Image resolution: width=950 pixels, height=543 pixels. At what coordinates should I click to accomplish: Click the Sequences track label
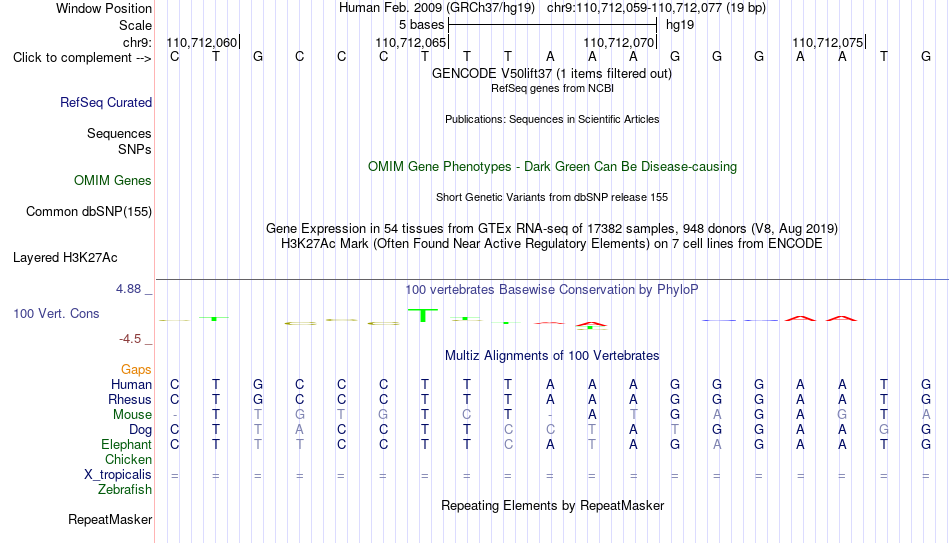point(119,133)
